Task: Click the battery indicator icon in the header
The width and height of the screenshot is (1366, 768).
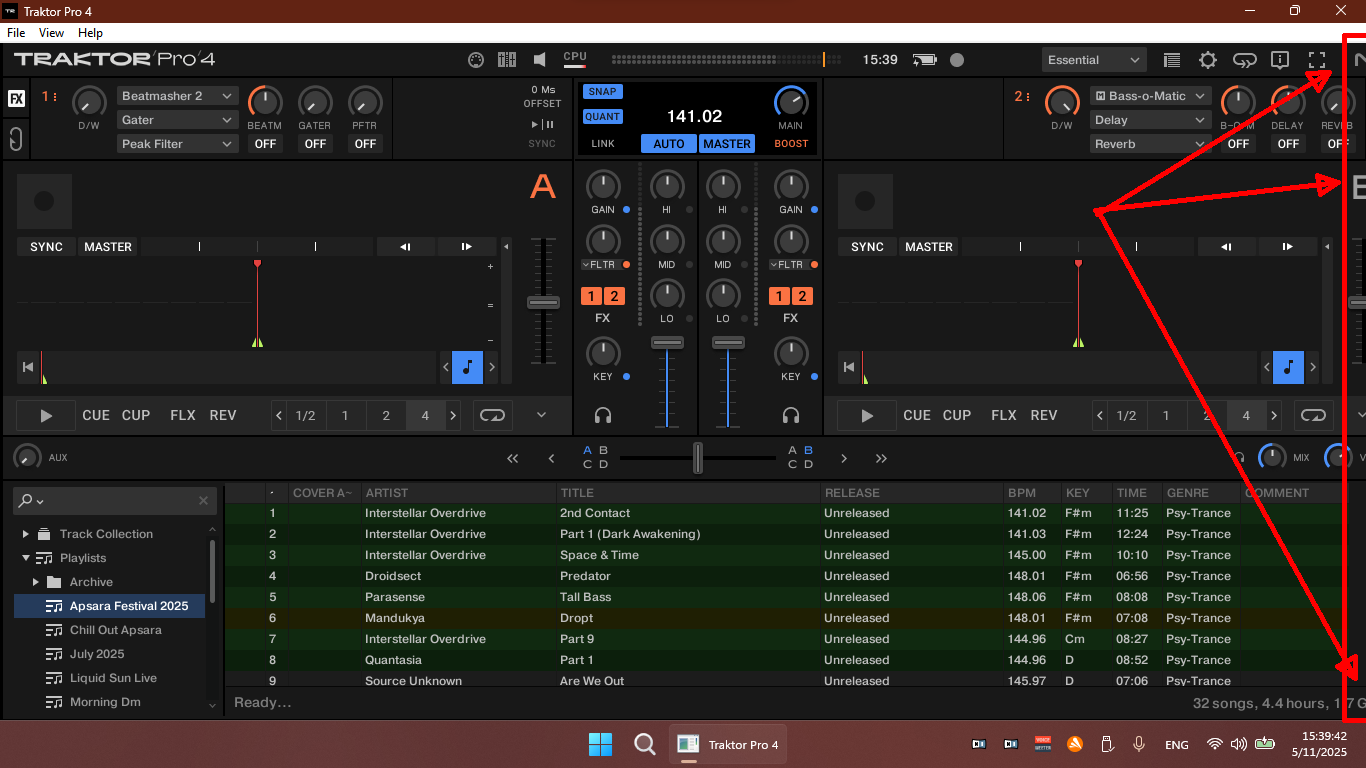Action: 926,60
